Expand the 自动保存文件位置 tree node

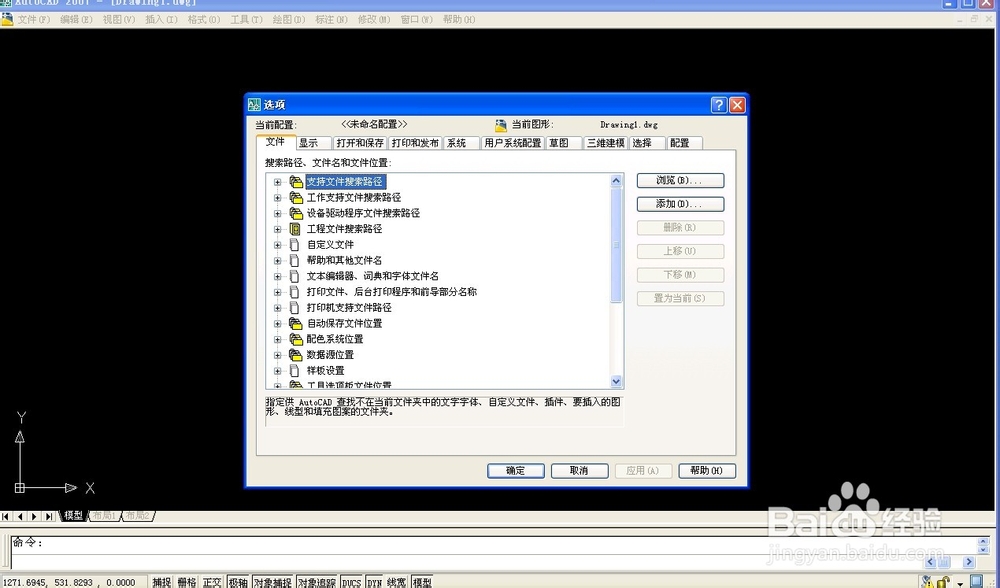[277, 323]
